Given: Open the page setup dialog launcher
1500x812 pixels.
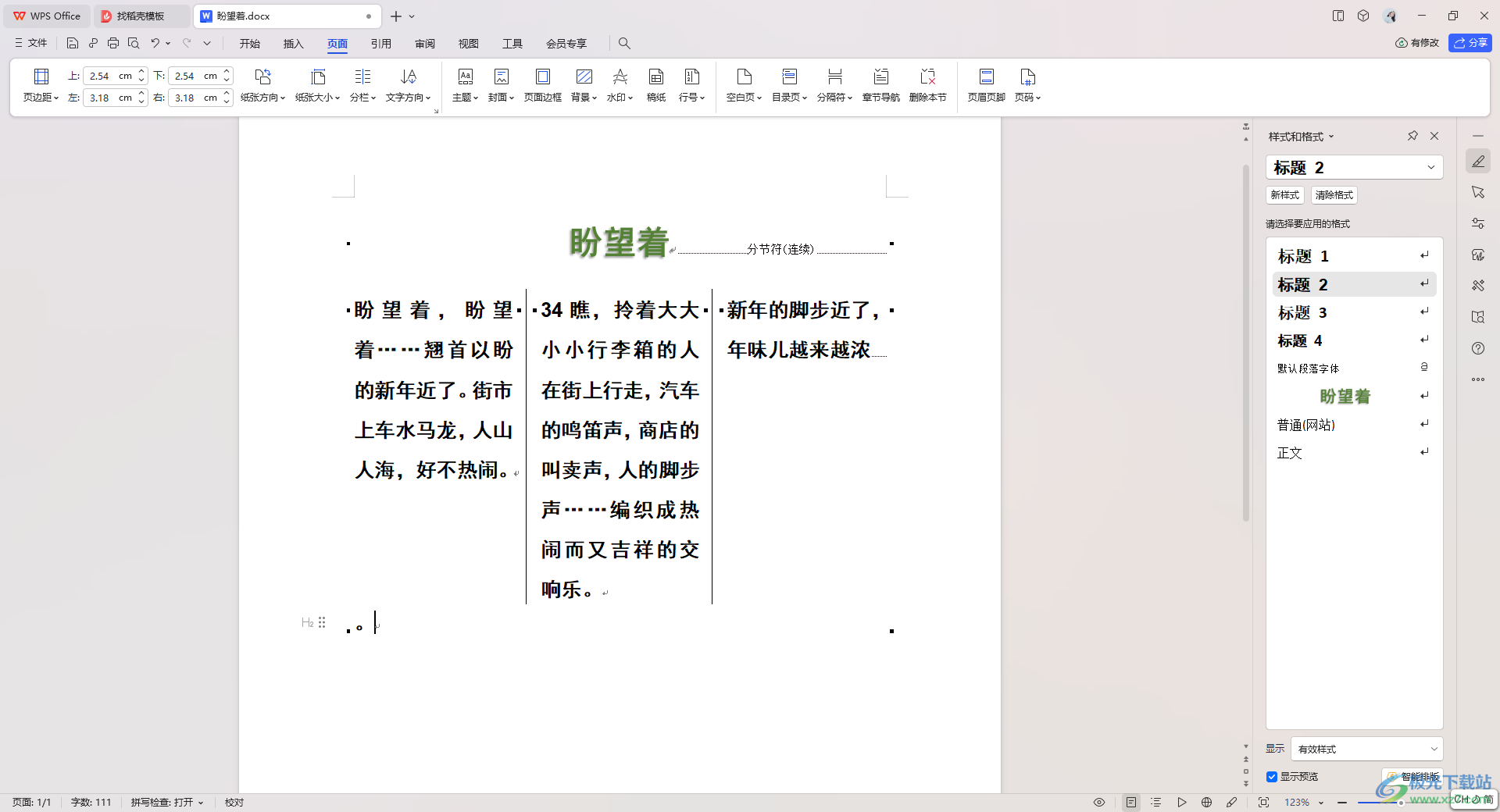Looking at the screenshot, I should click(436, 111).
